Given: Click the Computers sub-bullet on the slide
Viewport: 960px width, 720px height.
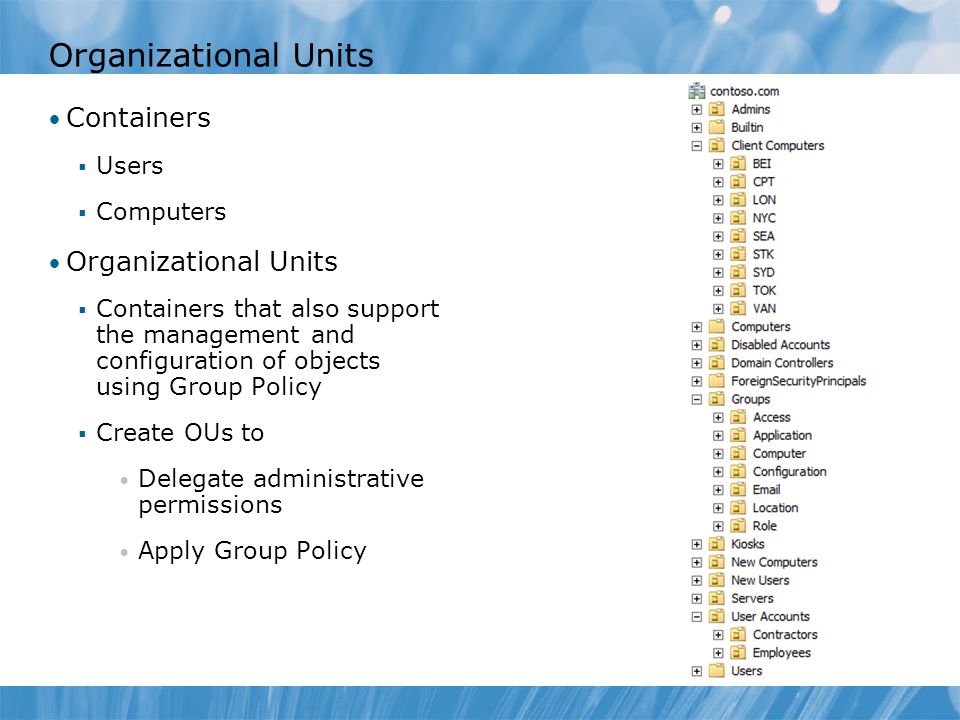Looking at the screenshot, I should [x=161, y=212].
